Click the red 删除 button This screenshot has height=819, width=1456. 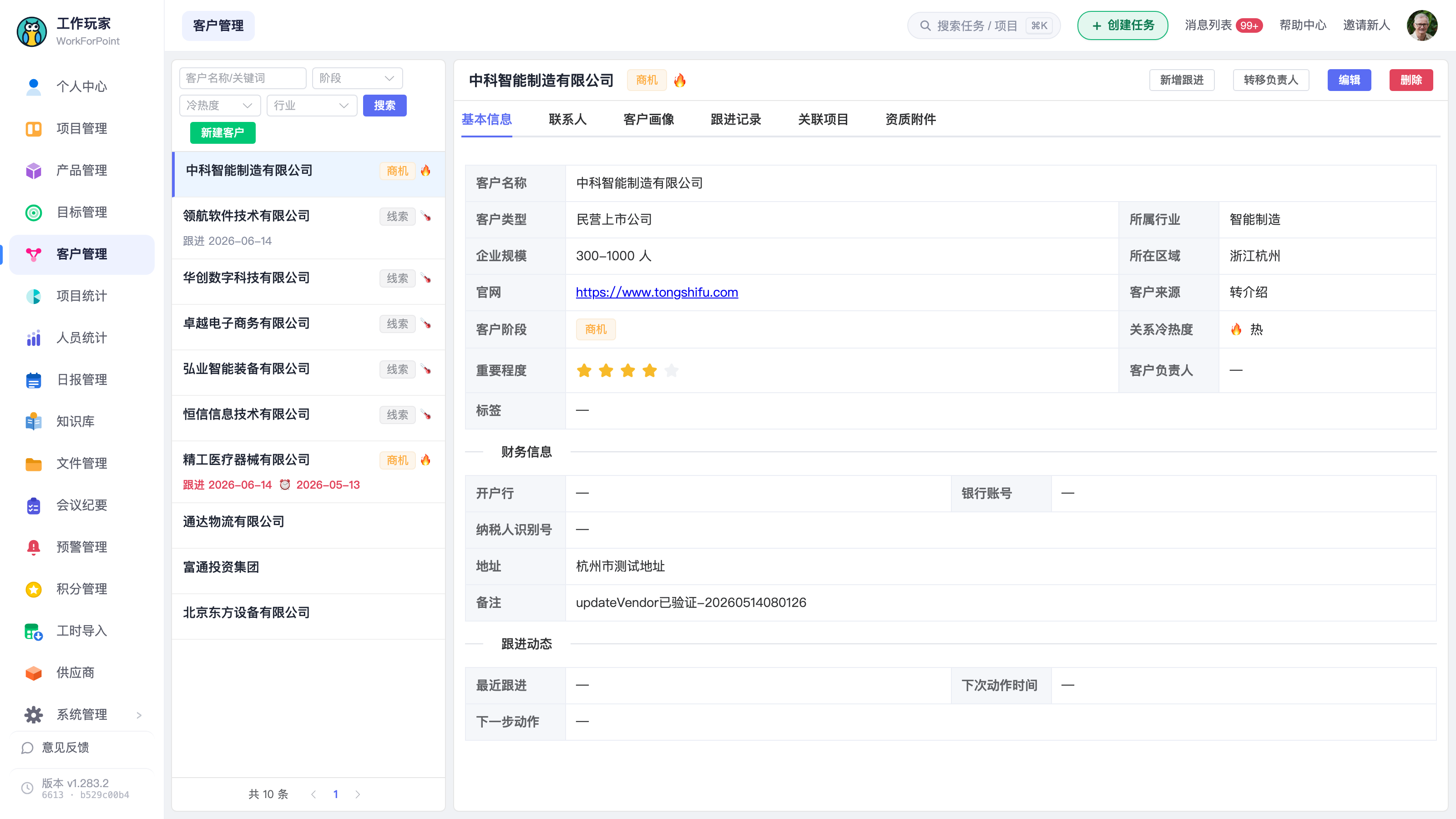[x=1411, y=80]
